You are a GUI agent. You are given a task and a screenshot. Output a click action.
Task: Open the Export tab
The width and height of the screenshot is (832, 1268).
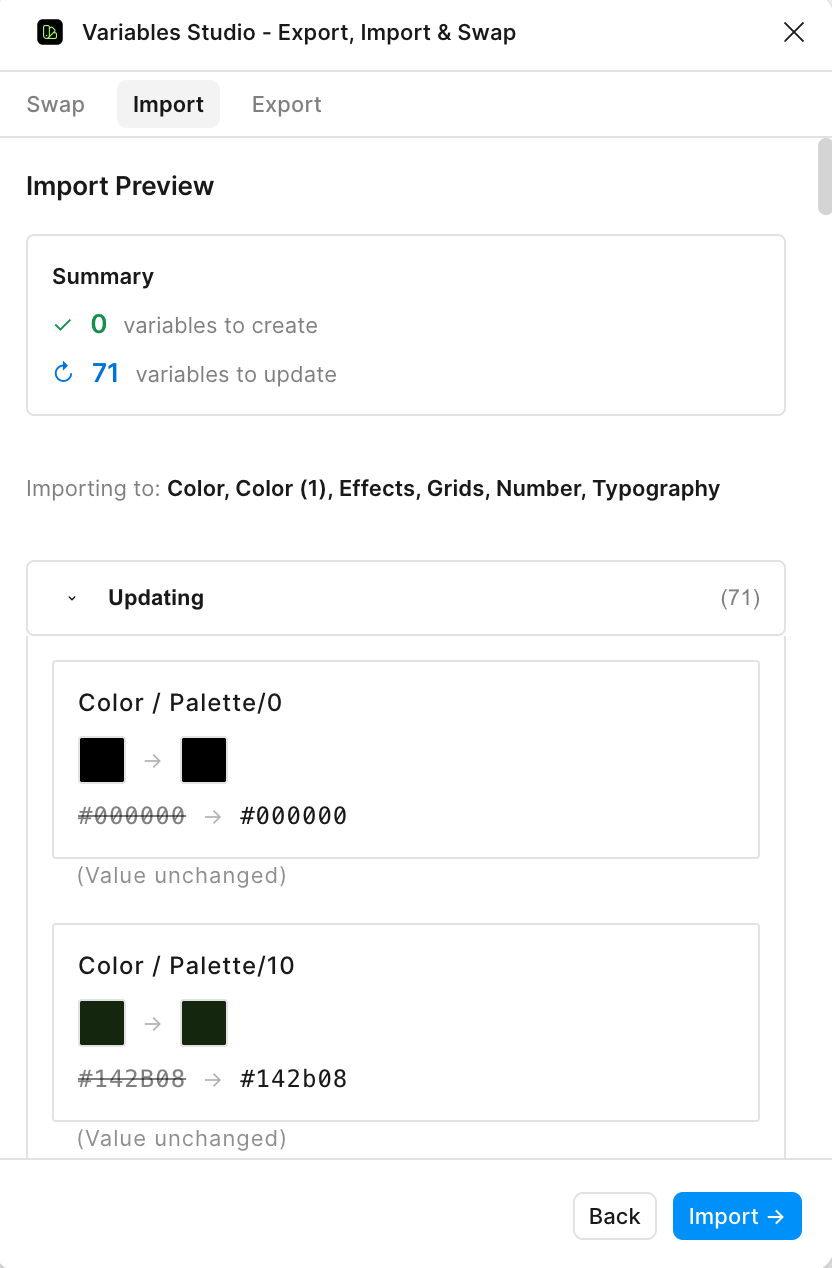pos(286,104)
